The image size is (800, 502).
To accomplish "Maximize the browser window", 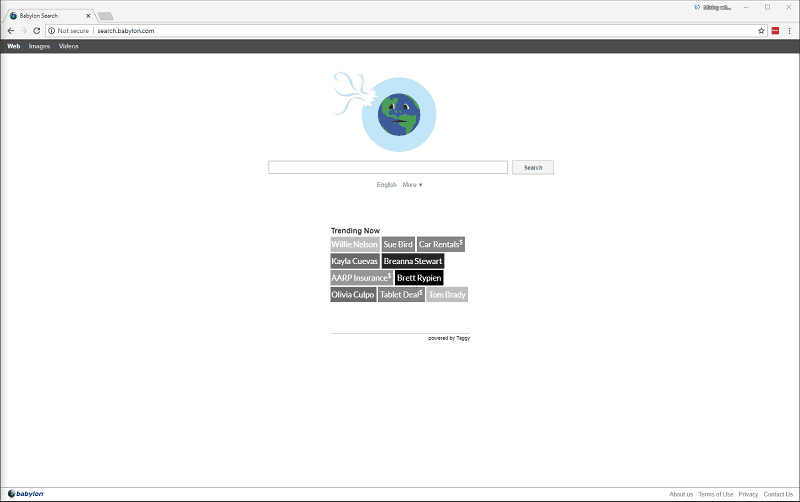I will click(767, 7).
